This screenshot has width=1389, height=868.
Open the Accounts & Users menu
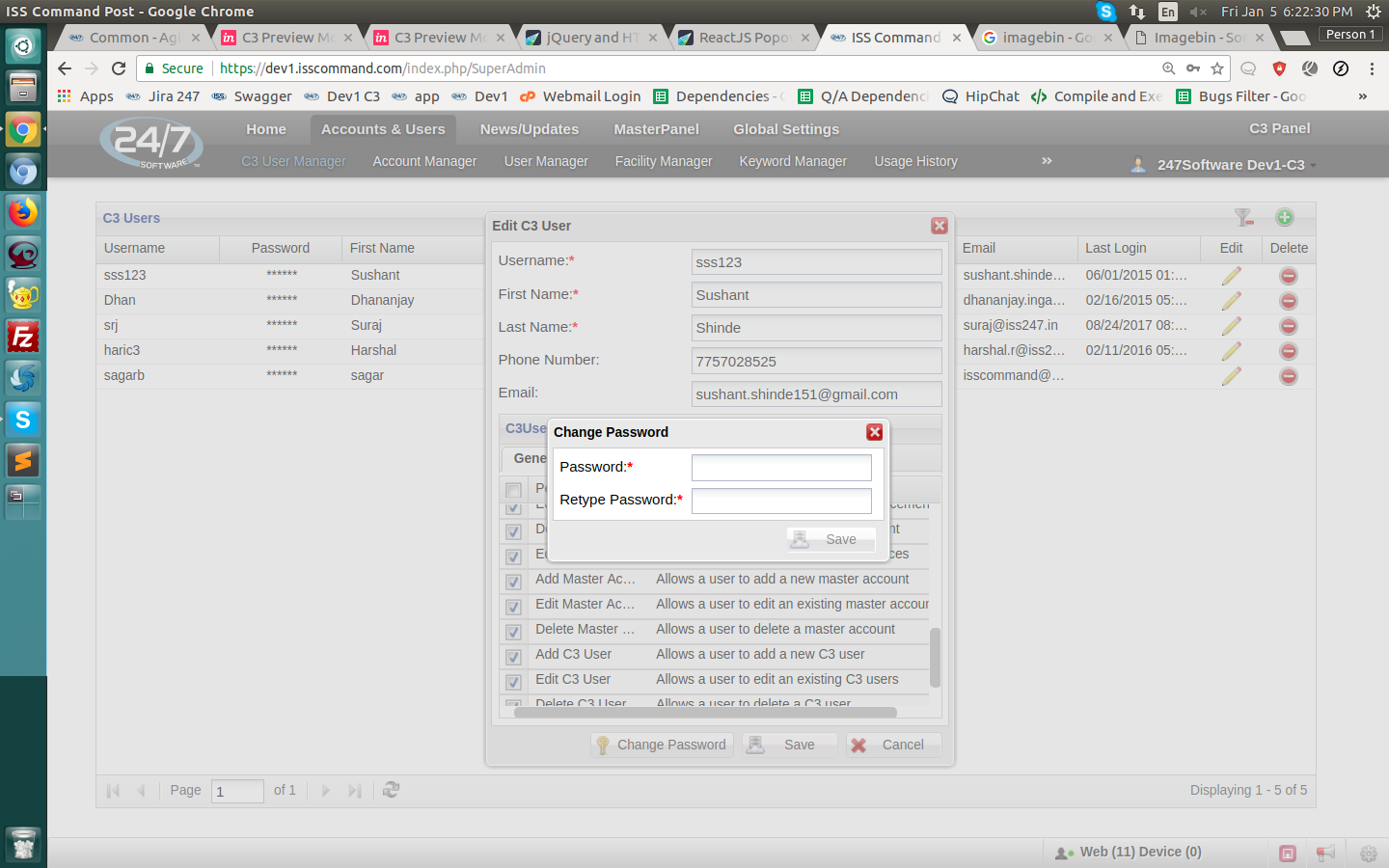tap(383, 129)
